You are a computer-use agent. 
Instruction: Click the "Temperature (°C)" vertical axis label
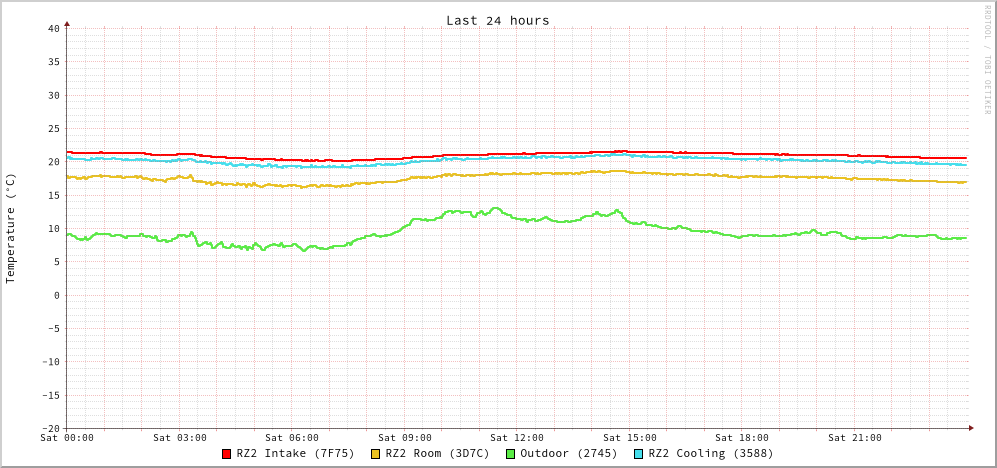(x=11, y=228)
